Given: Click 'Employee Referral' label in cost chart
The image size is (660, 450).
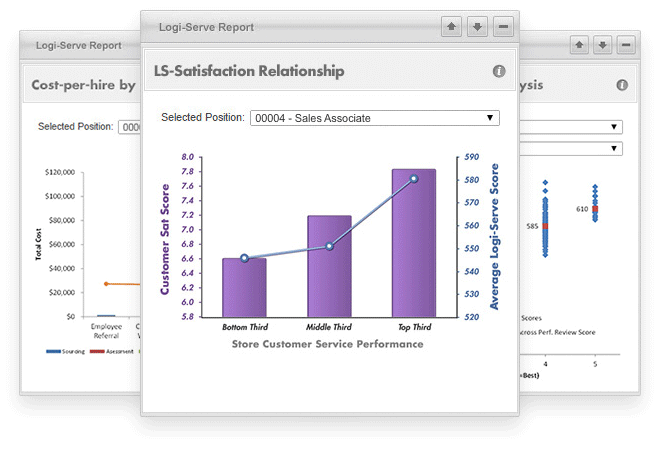Looking at the screenshot, I should (106, 331).
